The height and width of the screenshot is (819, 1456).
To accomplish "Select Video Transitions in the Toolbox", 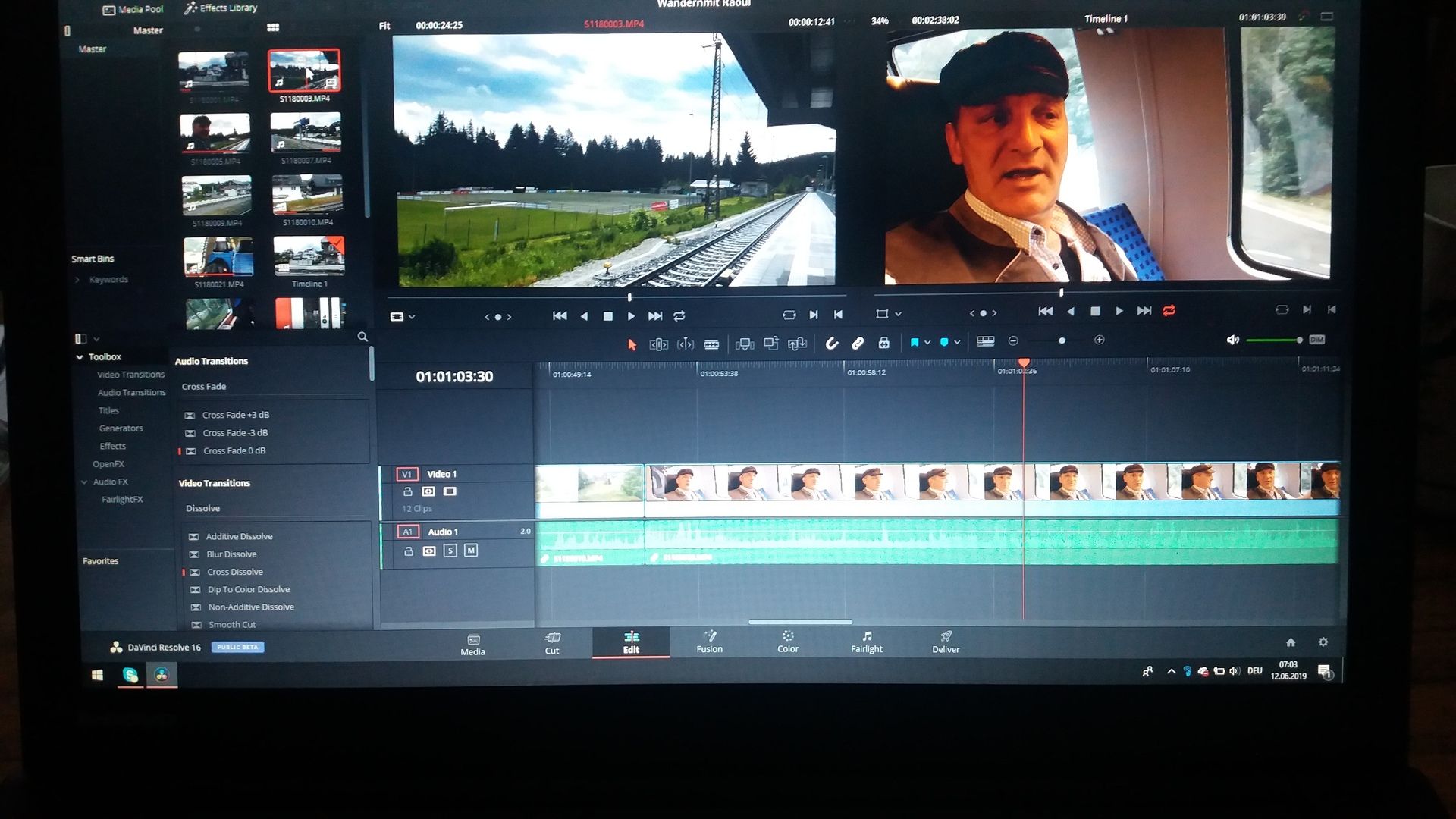I will point(130,375).
